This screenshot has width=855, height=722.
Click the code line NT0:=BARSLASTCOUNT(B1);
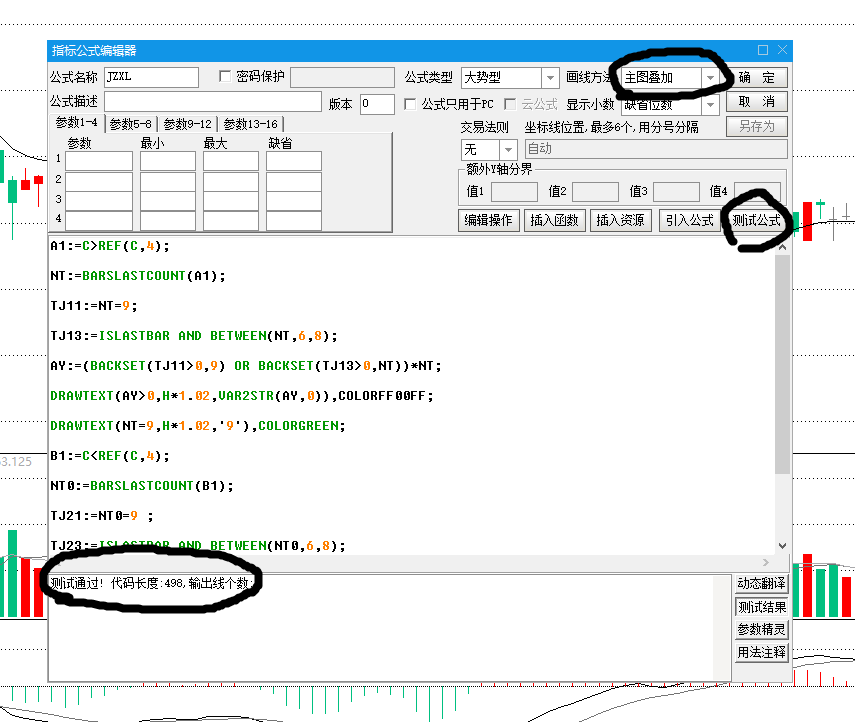142,486
